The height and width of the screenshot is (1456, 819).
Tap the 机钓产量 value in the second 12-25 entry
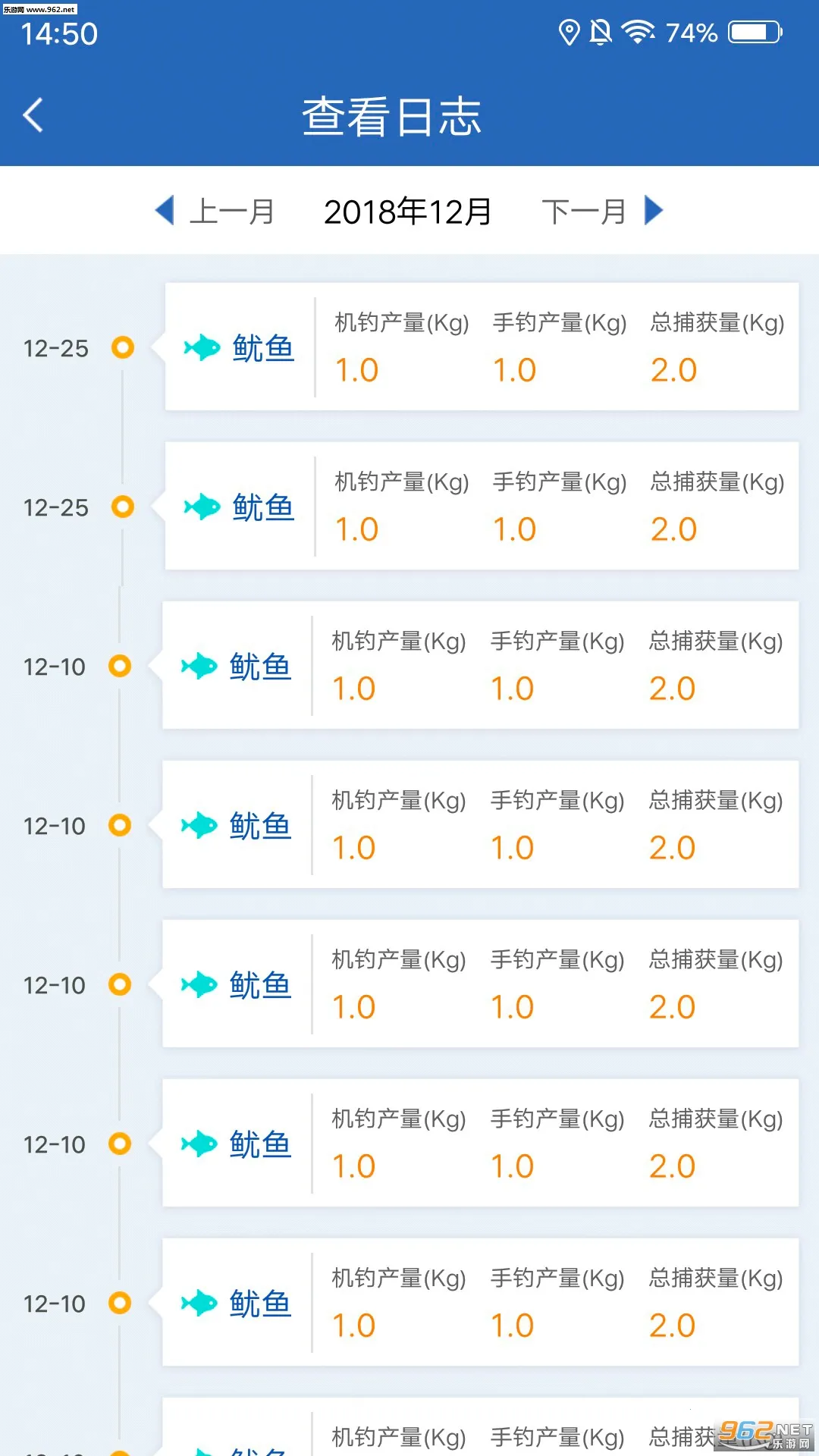click(x=356, y=529)
